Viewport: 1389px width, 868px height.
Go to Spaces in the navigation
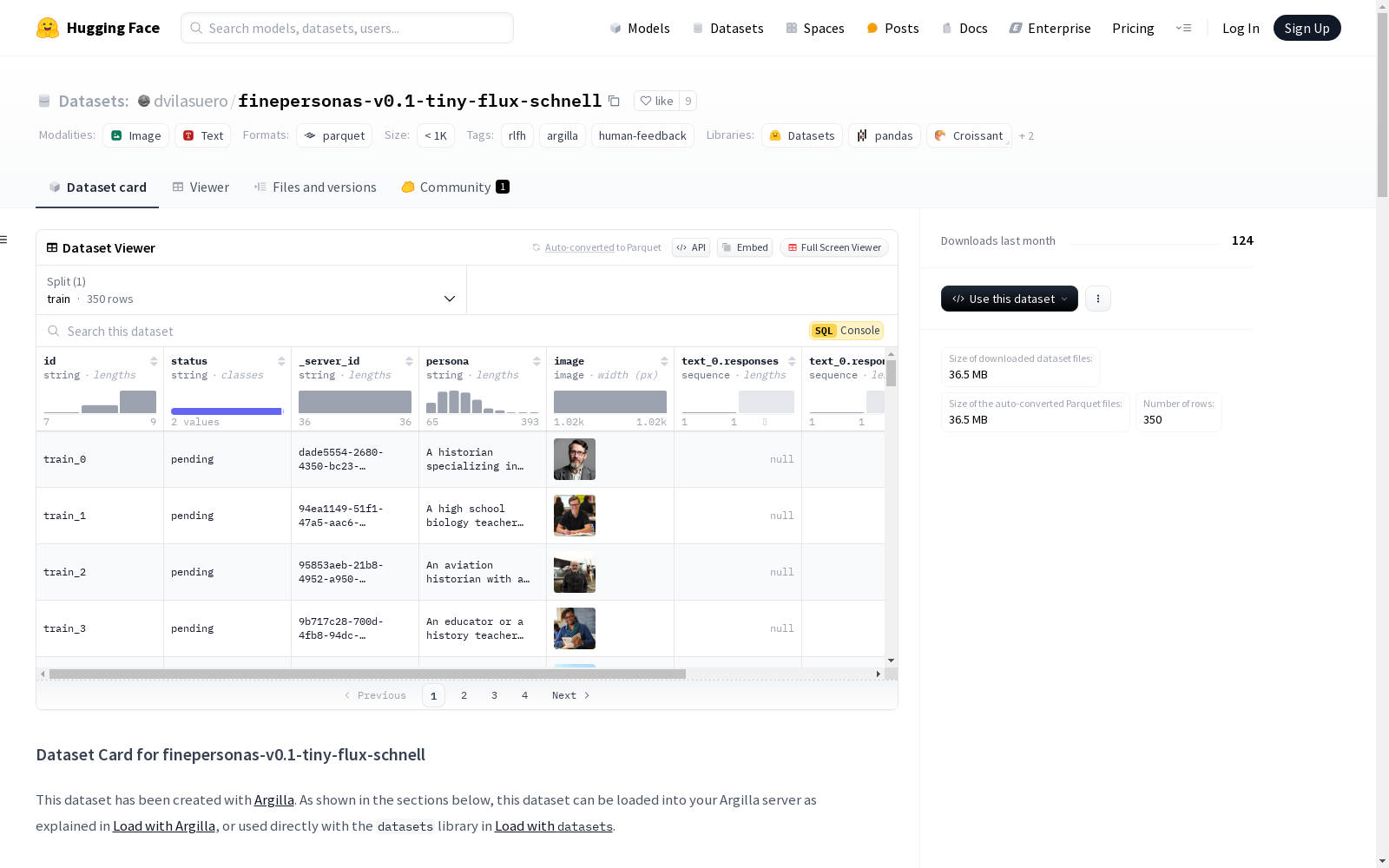(x=815, y=28)
